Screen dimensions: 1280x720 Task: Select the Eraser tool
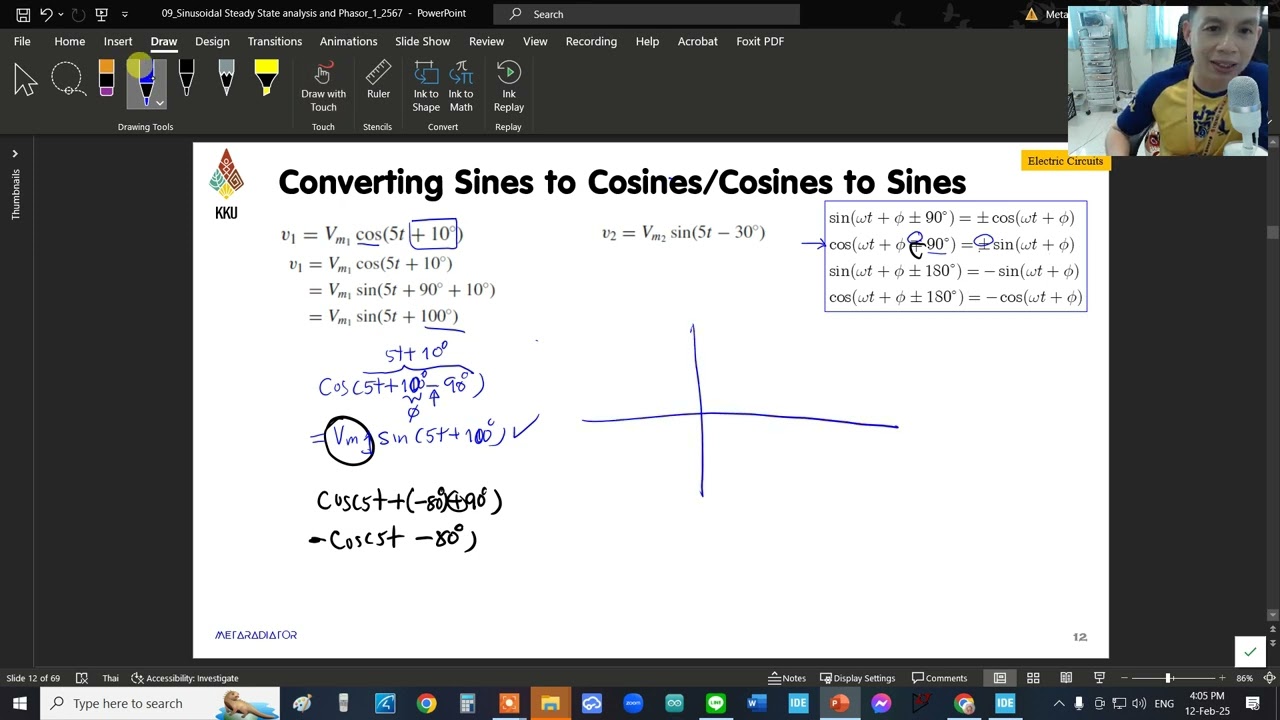(106, 79)
